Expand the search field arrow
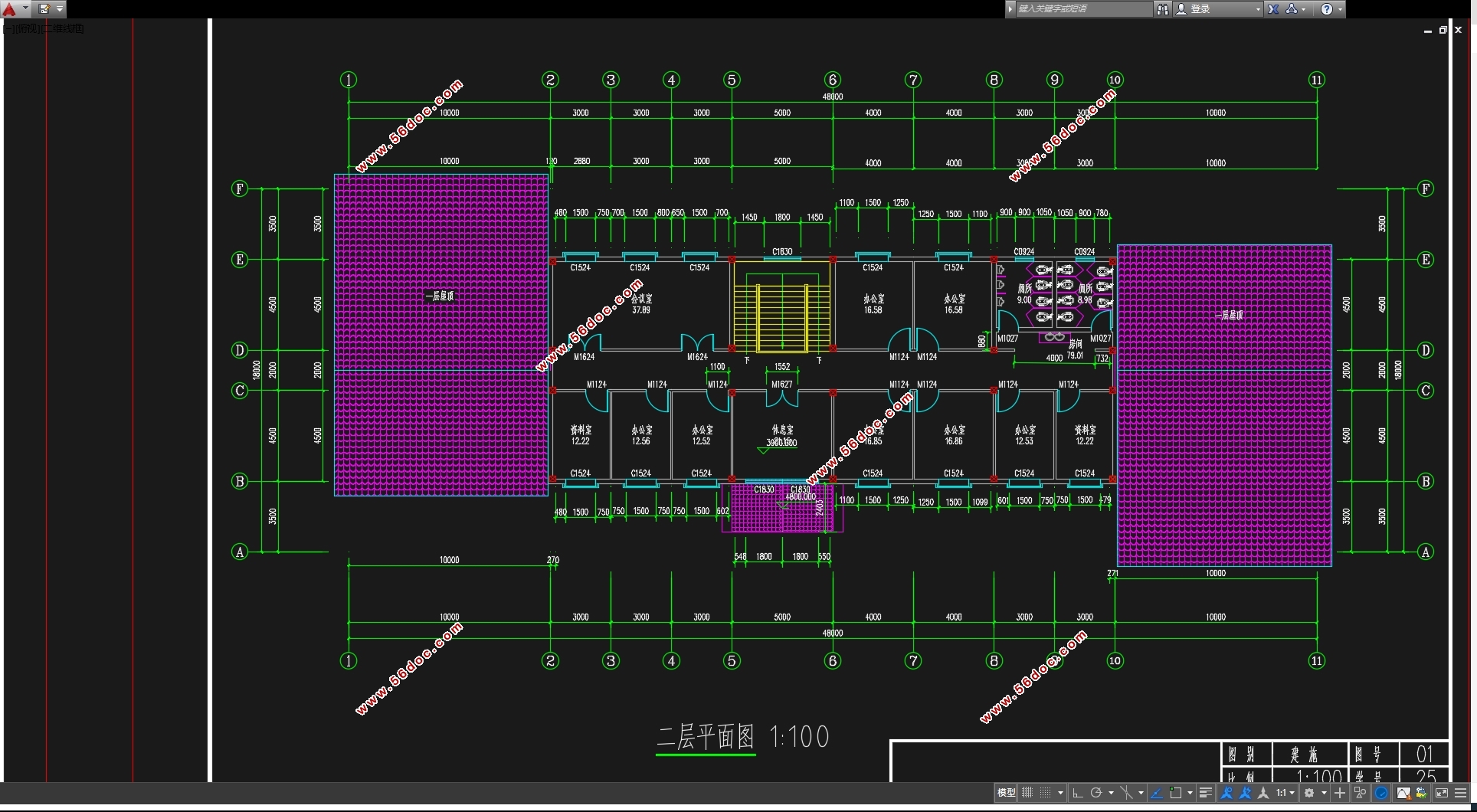Viewport: 1477px width, 812px height. pyautogui.click(x=1010, y=9)
